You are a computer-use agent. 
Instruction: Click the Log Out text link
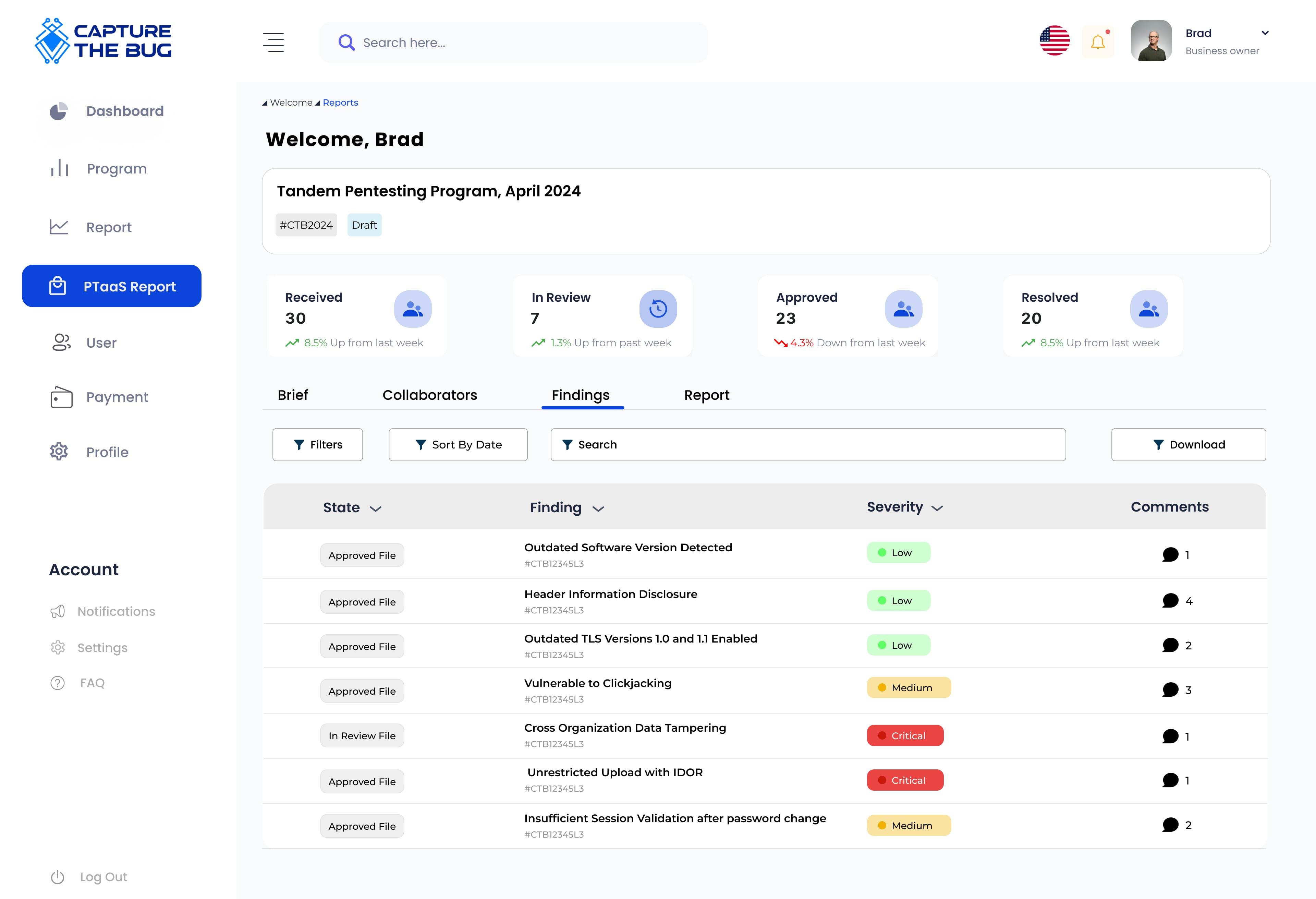(103, 877)
